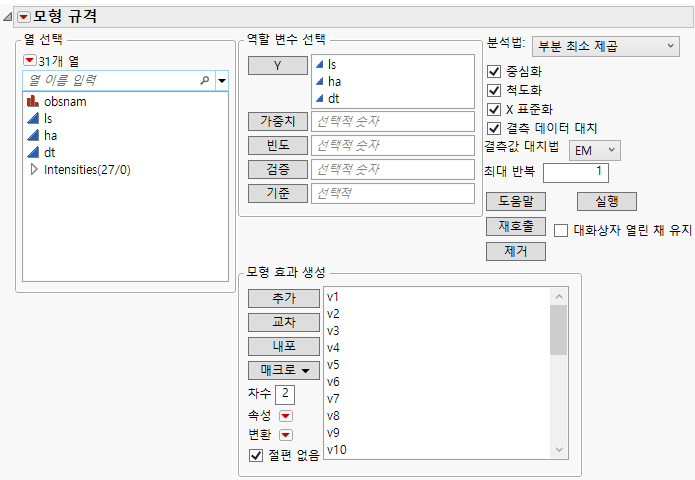
Task: Click the 실행 button to run
Action: [607, 202]
